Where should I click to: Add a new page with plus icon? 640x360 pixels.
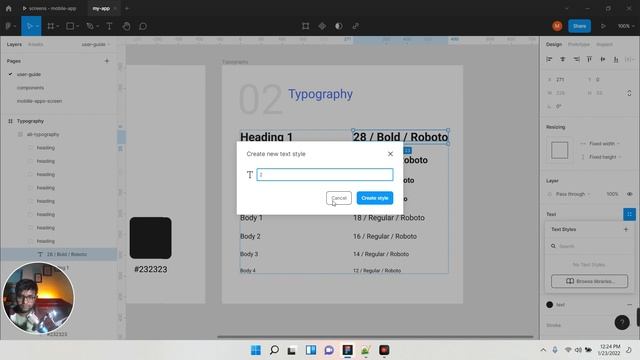click(107, 61)
